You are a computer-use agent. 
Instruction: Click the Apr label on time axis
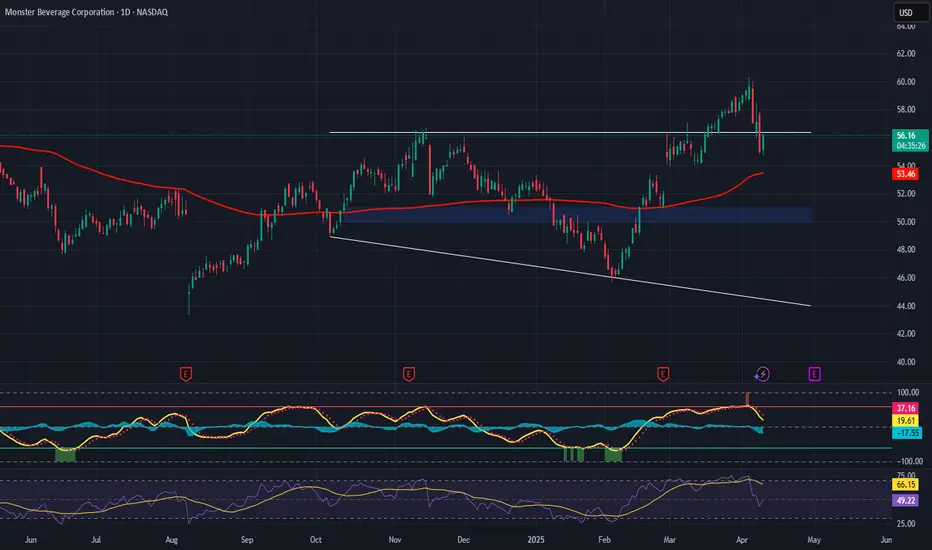(742, 540)
